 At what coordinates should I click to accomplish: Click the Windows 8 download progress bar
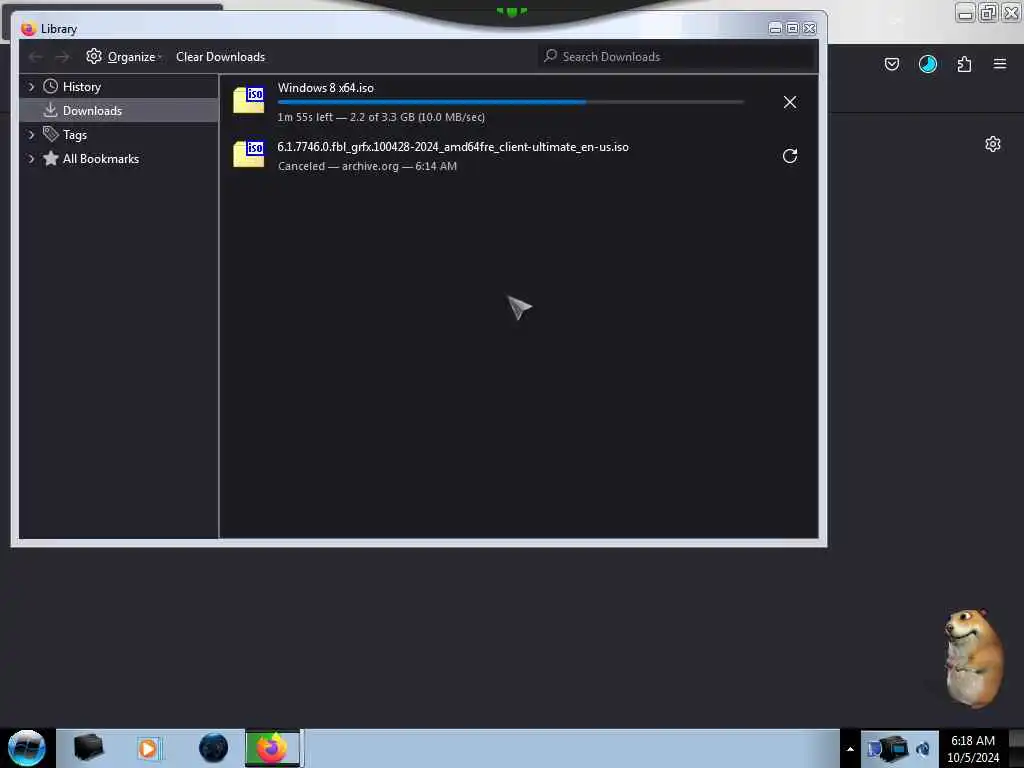pyautogui.click(x=511, y=102)
